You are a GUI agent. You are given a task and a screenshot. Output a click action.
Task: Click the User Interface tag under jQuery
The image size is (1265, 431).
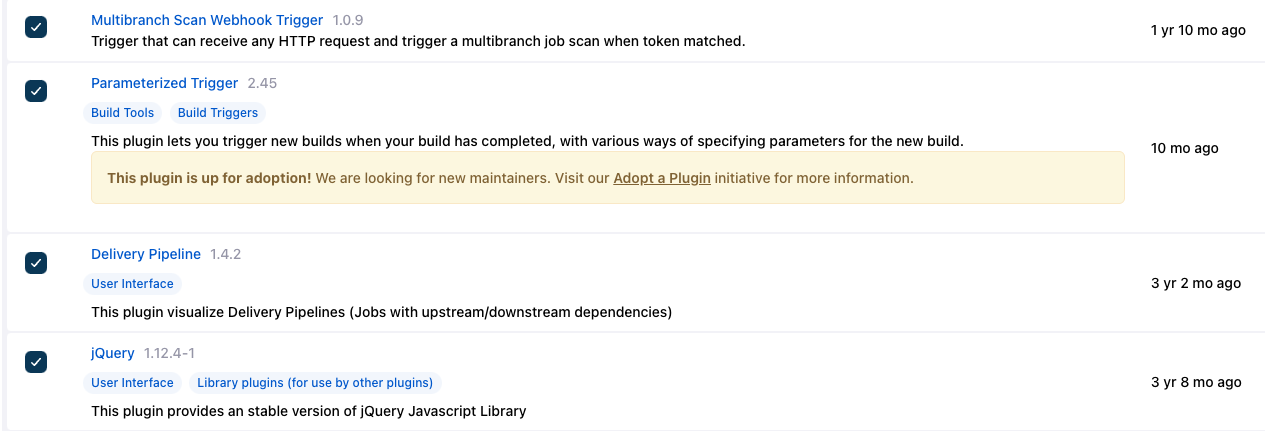[x=132, y=383]
